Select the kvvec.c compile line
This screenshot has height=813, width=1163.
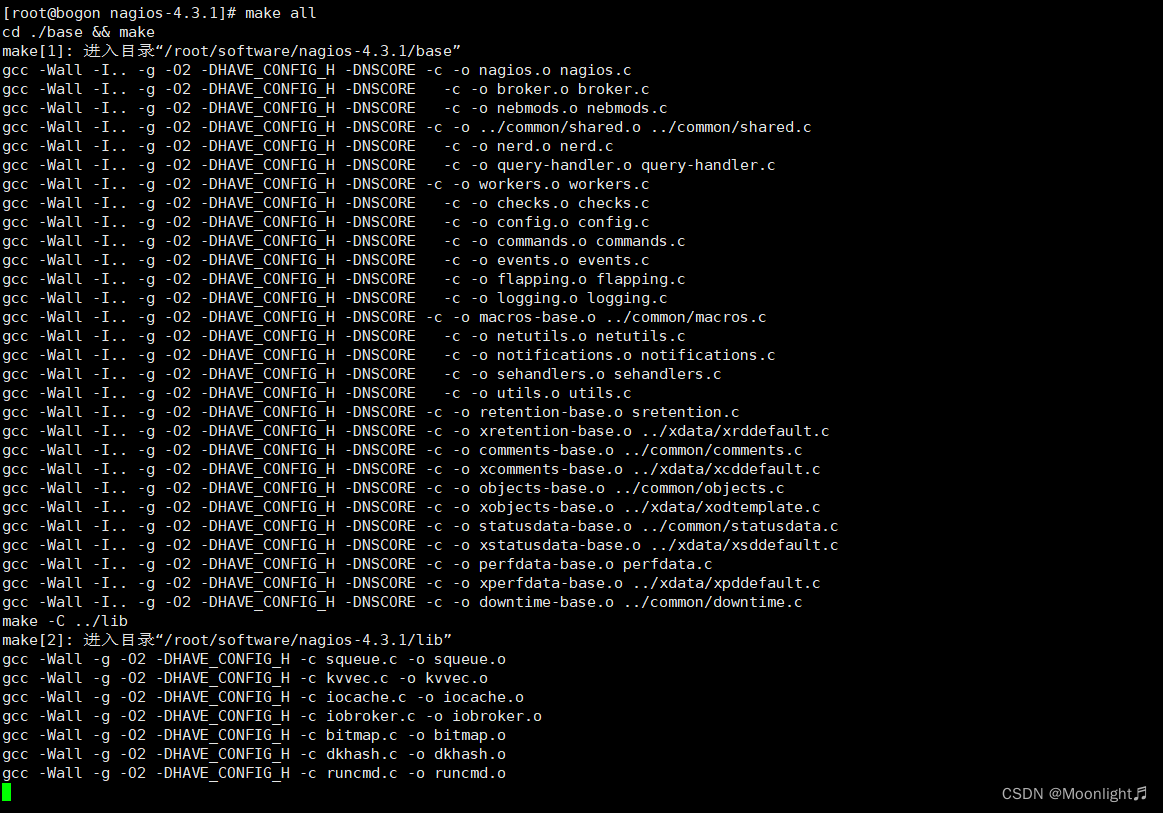(x=245, y=678)
